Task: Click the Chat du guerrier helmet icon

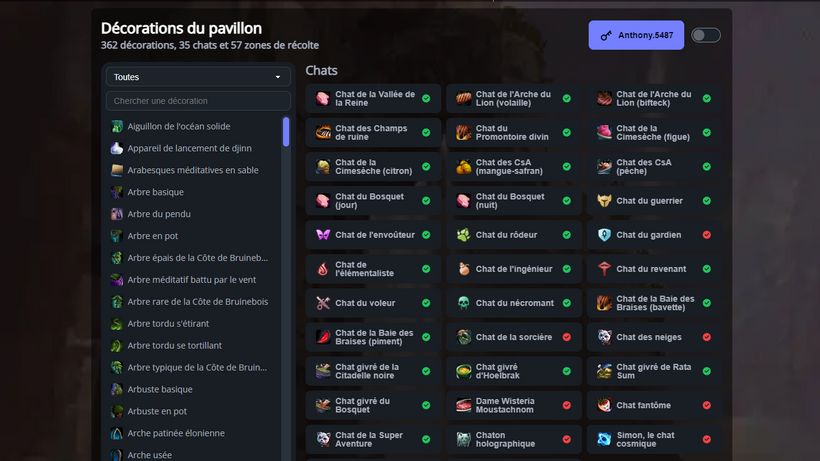Action: 604,201
